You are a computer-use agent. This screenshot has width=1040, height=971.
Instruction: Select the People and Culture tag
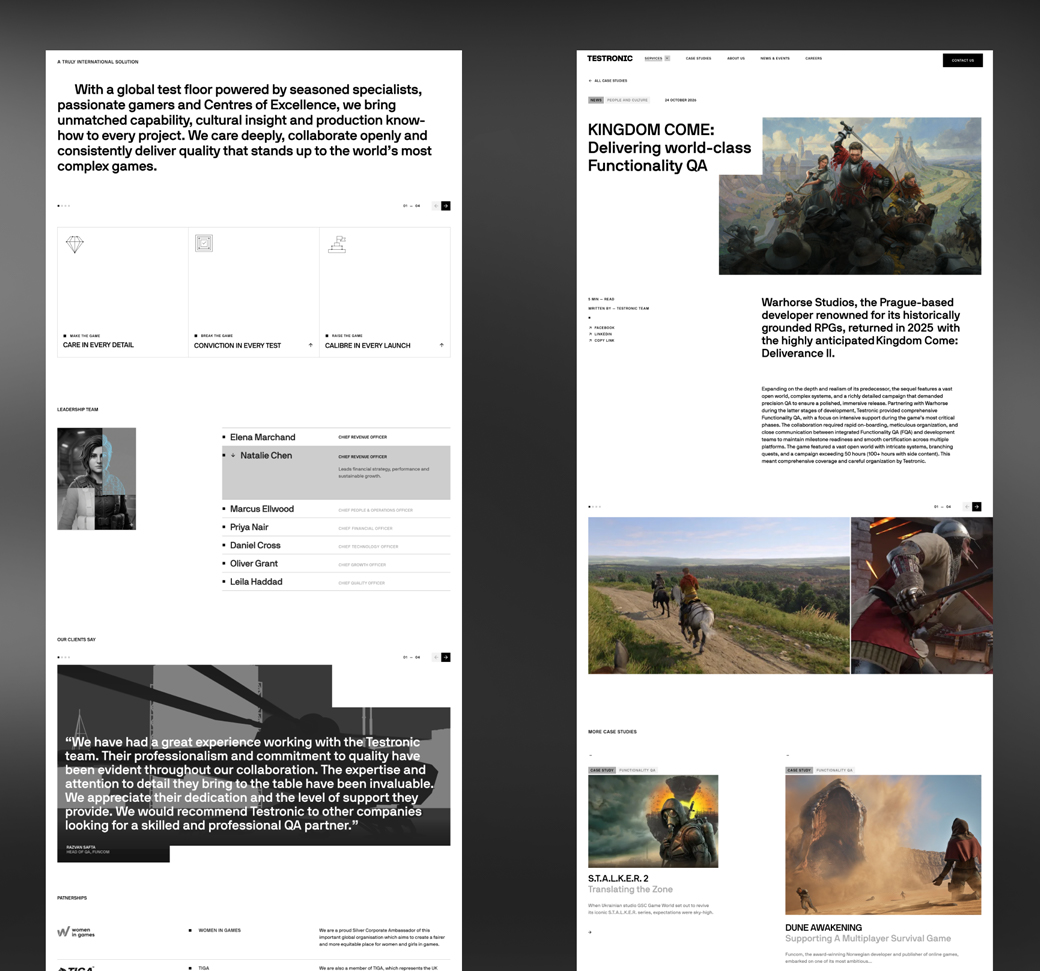pos(627,100)
